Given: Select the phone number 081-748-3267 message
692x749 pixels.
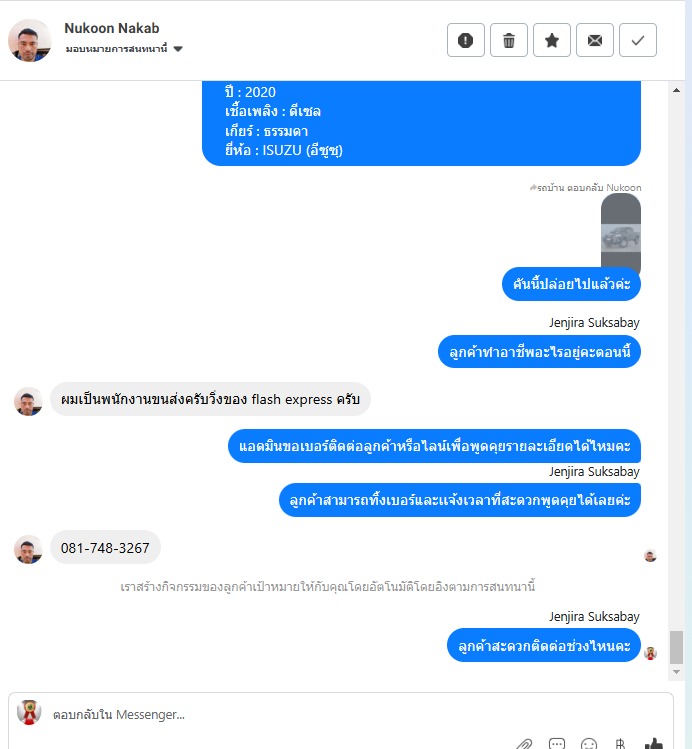Looking at the screenshot, I should coord(105,547).
